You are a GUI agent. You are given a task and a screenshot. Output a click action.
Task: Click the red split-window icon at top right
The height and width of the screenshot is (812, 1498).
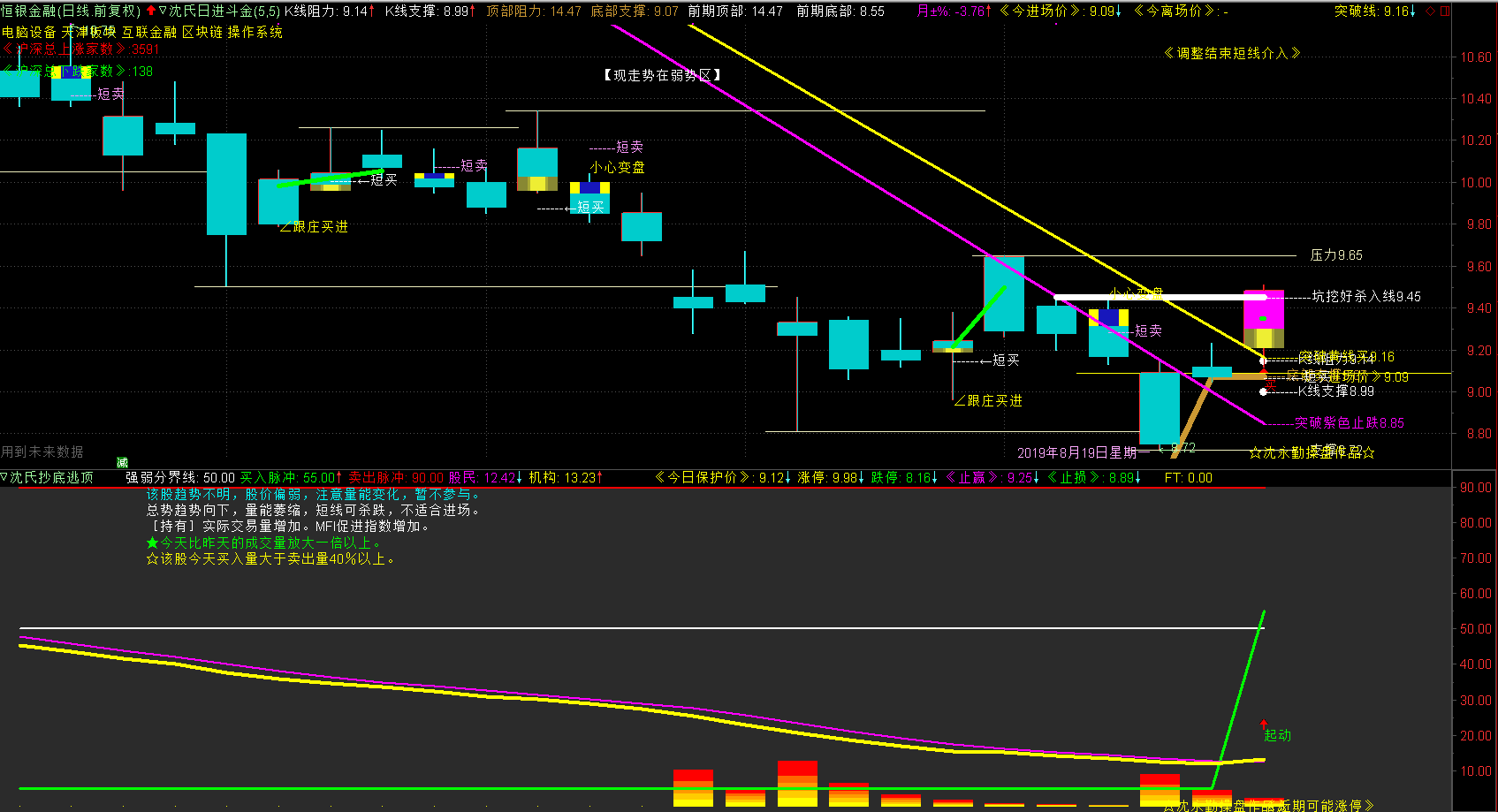(x=1445, y=11)
